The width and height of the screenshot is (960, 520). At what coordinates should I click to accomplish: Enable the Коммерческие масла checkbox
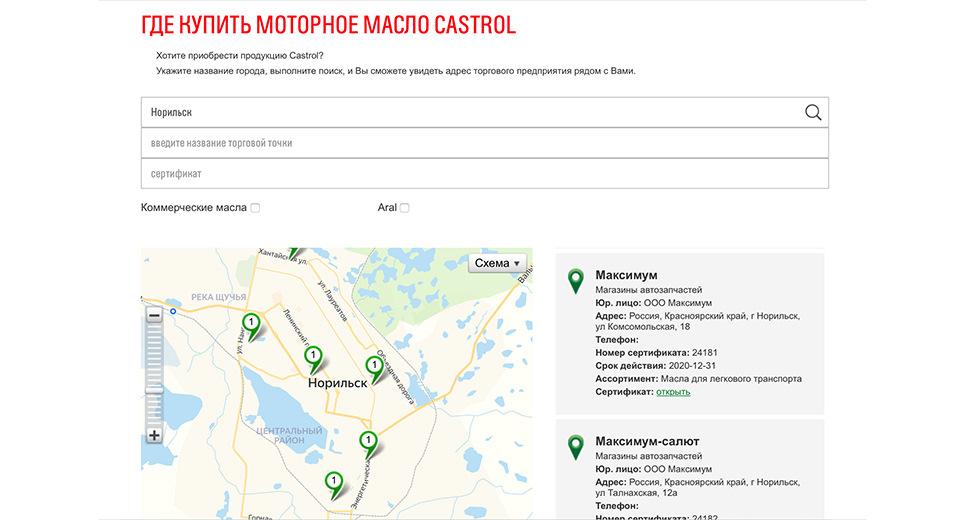(255, 208)
